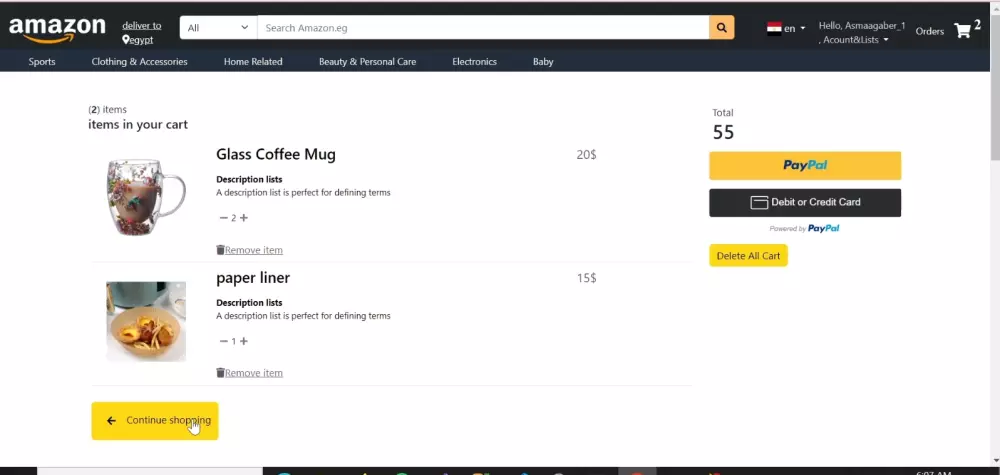Click the Amazon logo
Viewport: 1000px width, 475px height.
[57, 29]
